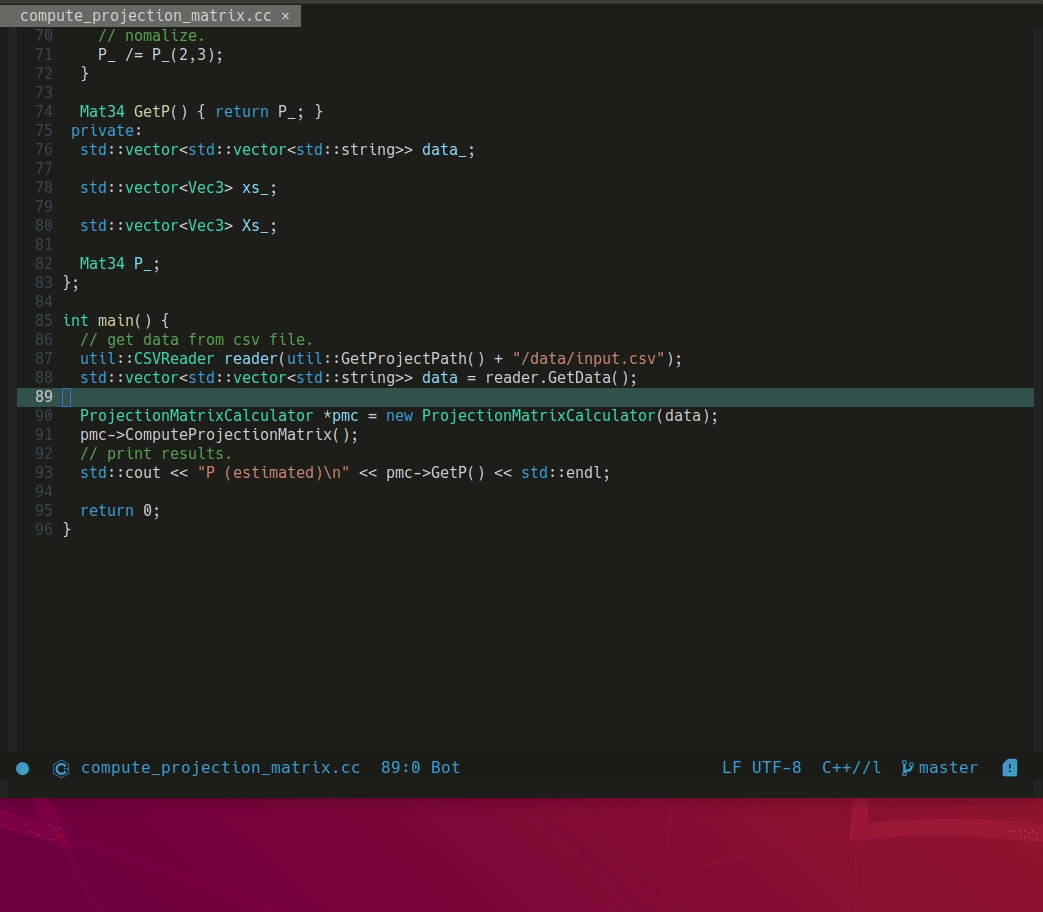Image resolution: width=1043 pixels, height=912 pixels.
Task: Click 'util::CSVReader' type name
Action: [147, 359]
